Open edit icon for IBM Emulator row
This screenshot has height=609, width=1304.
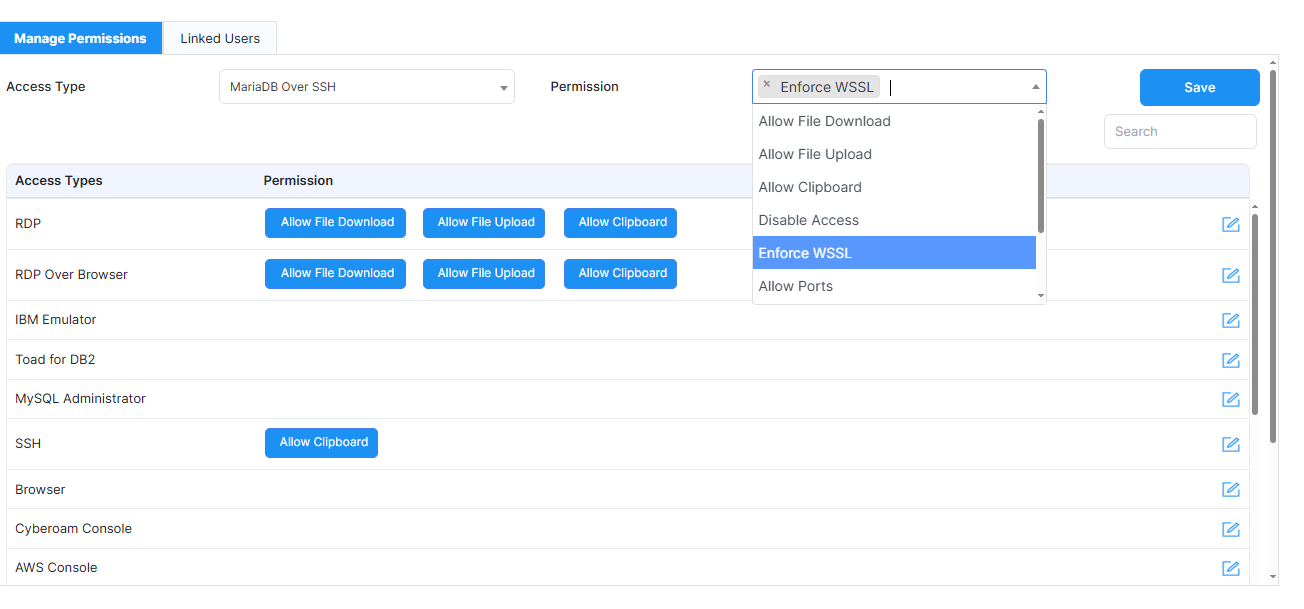(x=1231, y=320)
